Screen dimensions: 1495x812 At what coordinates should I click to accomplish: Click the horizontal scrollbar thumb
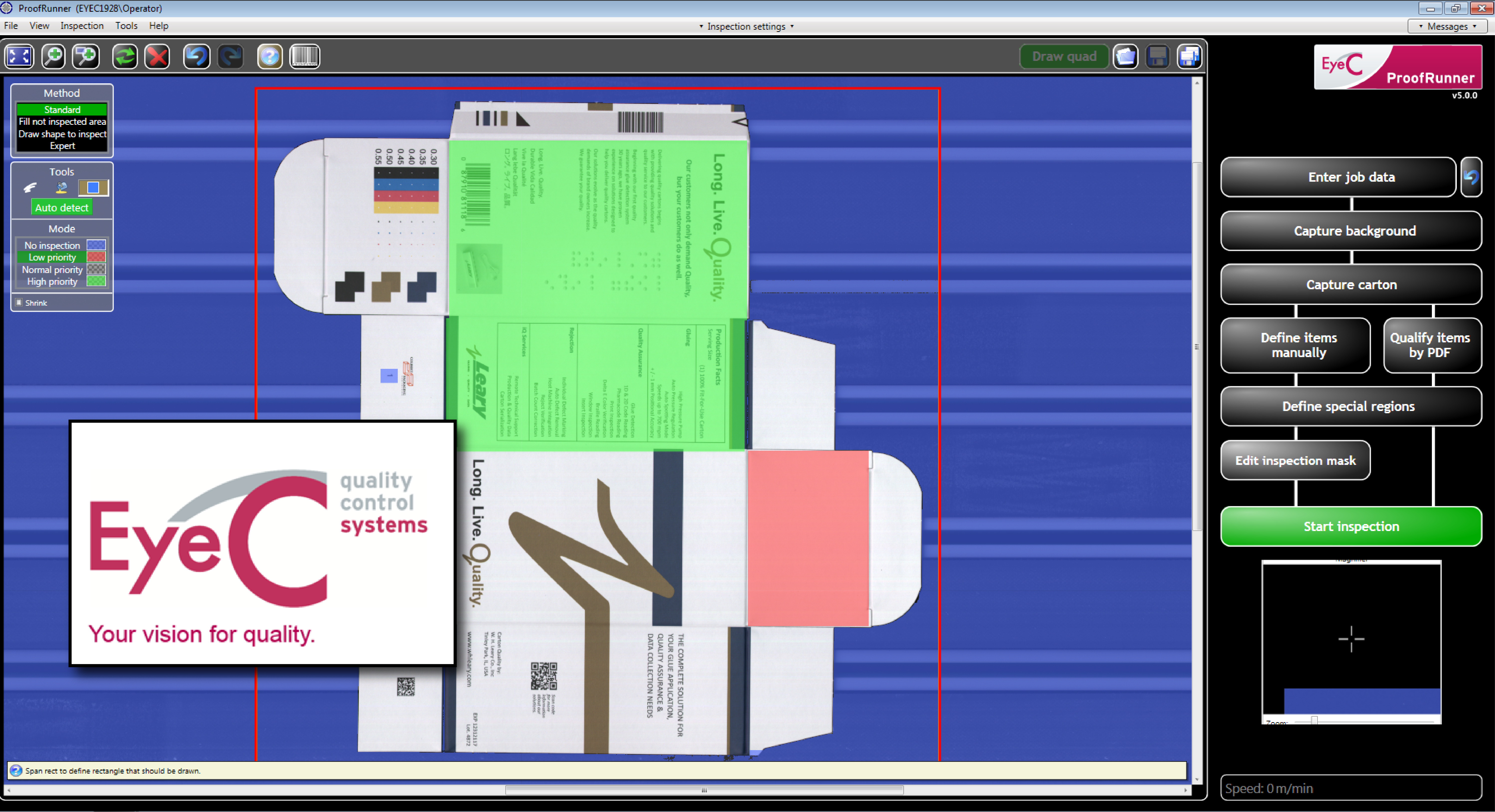(704, 790)
